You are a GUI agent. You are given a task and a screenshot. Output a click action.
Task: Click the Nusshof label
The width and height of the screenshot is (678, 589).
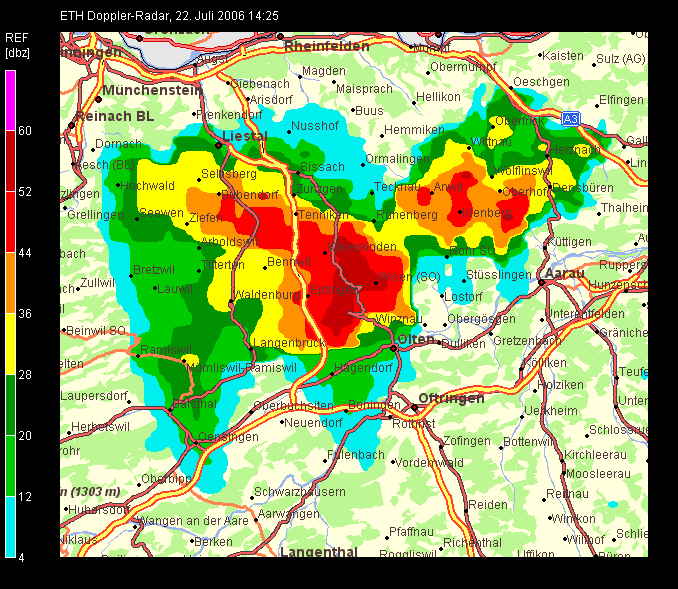tap(315, 126)
